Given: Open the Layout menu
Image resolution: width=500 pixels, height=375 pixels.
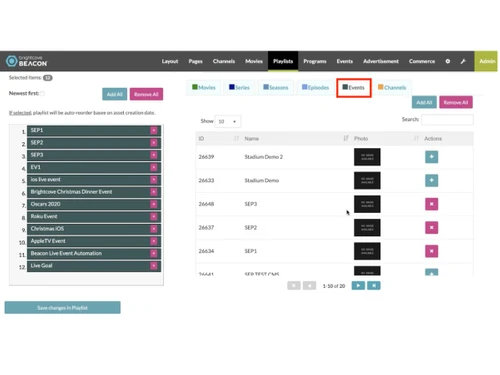Looking at the screenshot, I should tap(170, 61).
